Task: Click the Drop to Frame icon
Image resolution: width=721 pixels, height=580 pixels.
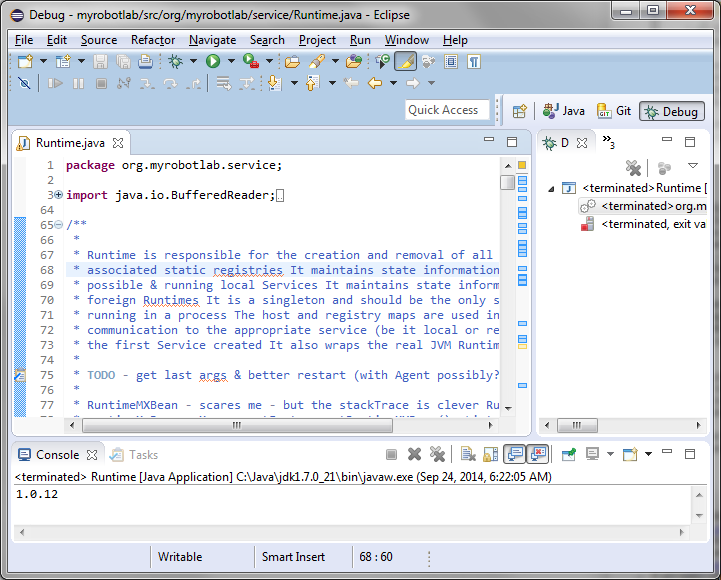Action: pyautogui.click(x=224, y=83)
